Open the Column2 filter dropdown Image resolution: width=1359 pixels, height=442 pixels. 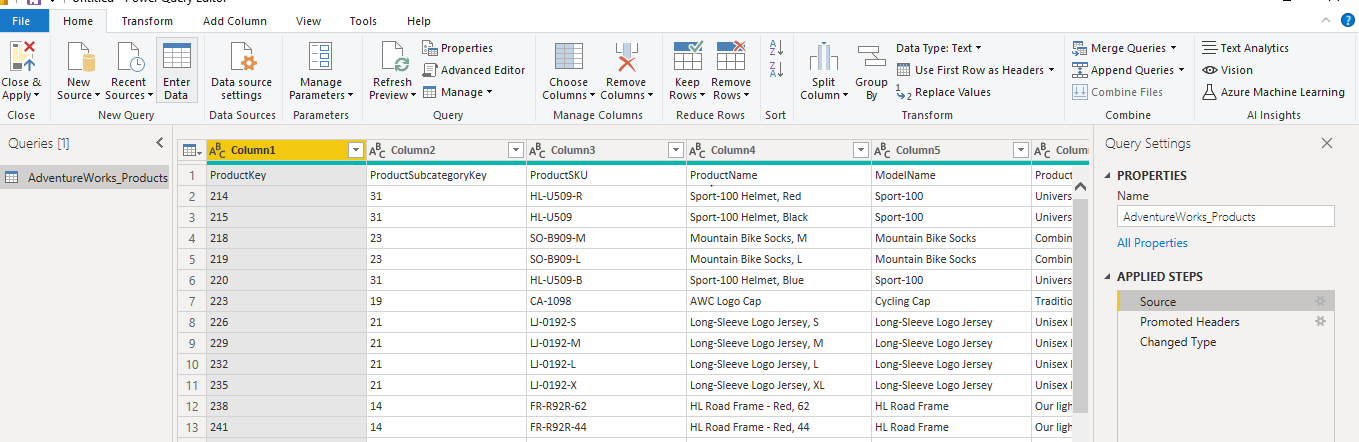[515, 151]
